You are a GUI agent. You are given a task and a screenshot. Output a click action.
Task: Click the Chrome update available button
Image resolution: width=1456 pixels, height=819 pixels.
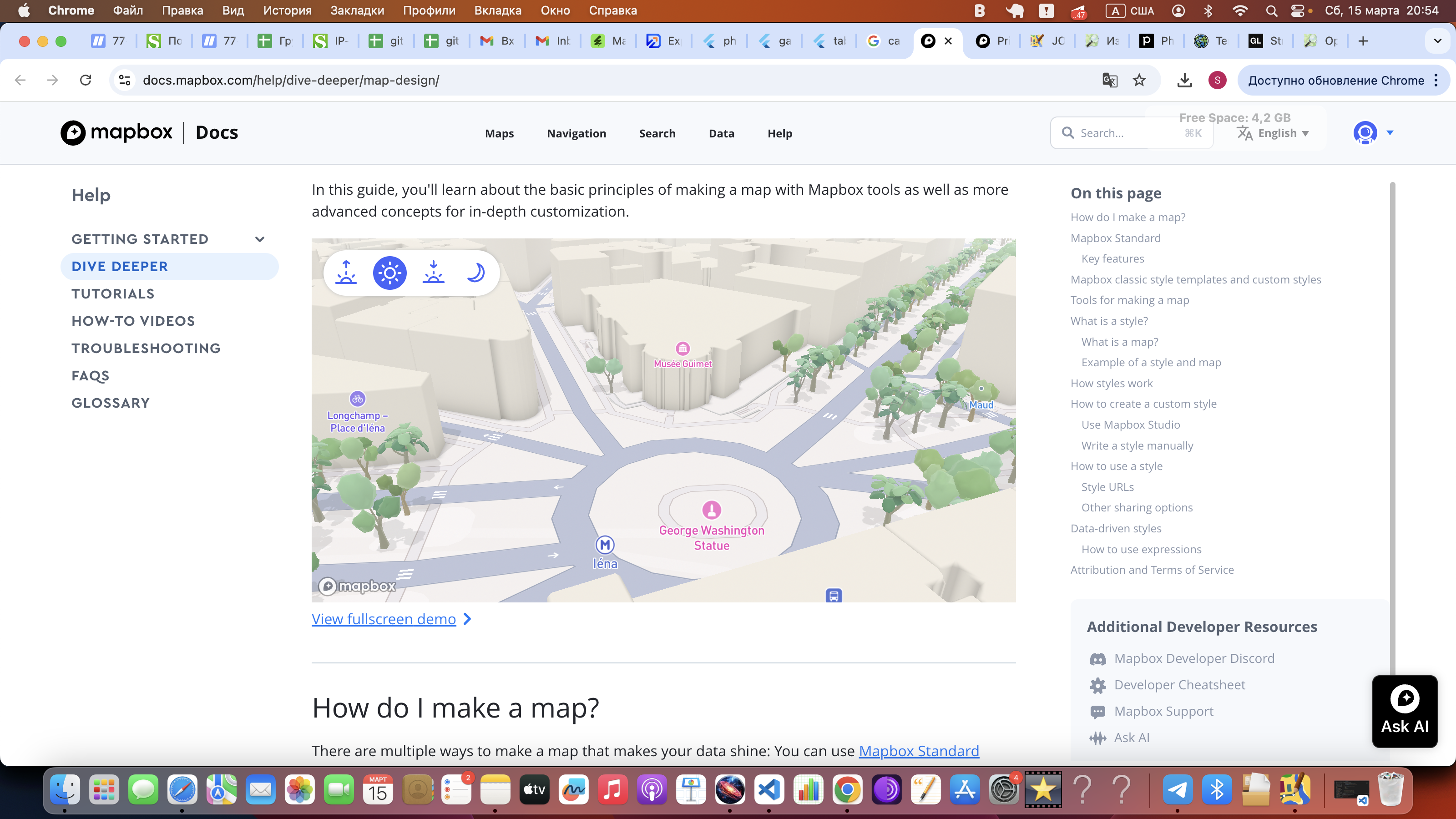coord(1343,80)
